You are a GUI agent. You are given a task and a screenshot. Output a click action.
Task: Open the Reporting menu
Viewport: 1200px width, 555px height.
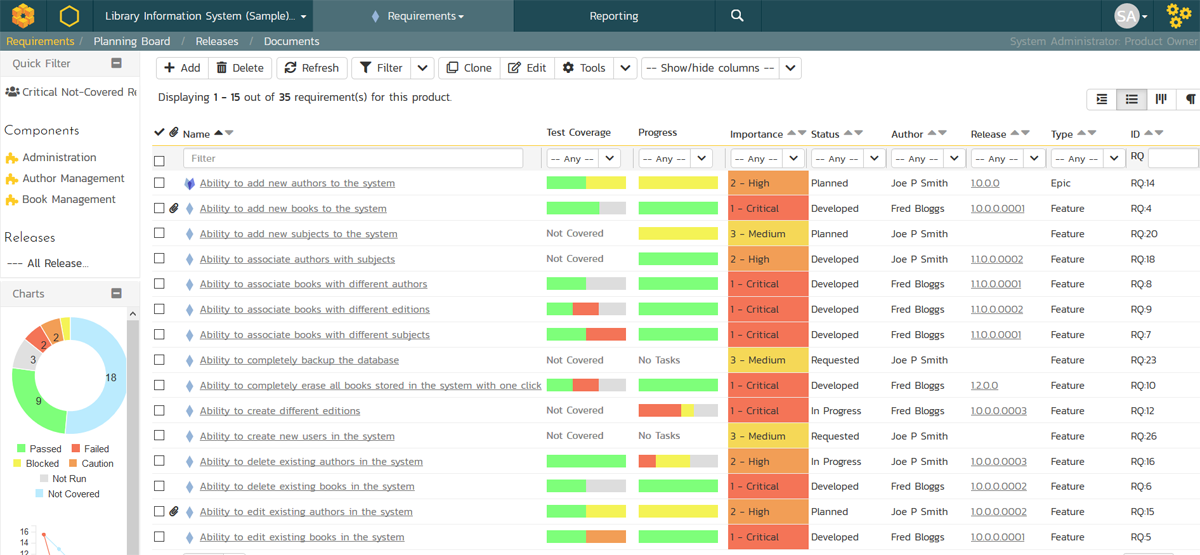point(614,16)
